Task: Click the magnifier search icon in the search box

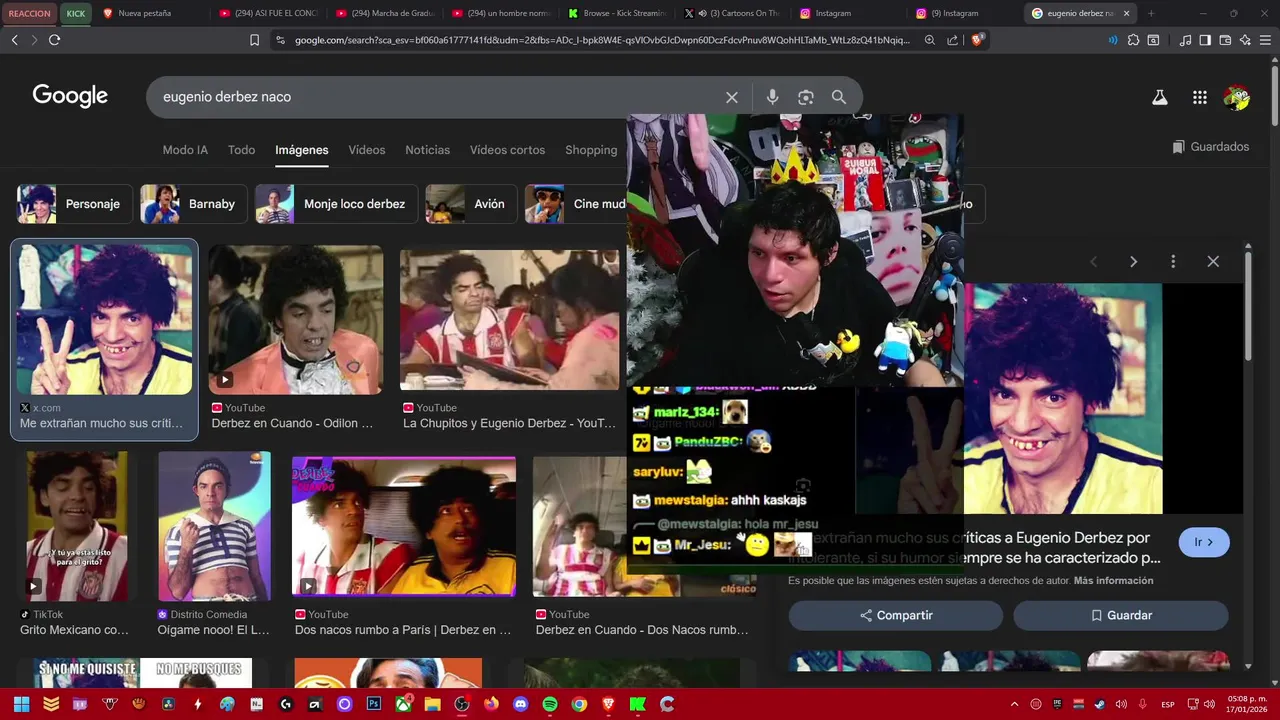Action: 839,97
